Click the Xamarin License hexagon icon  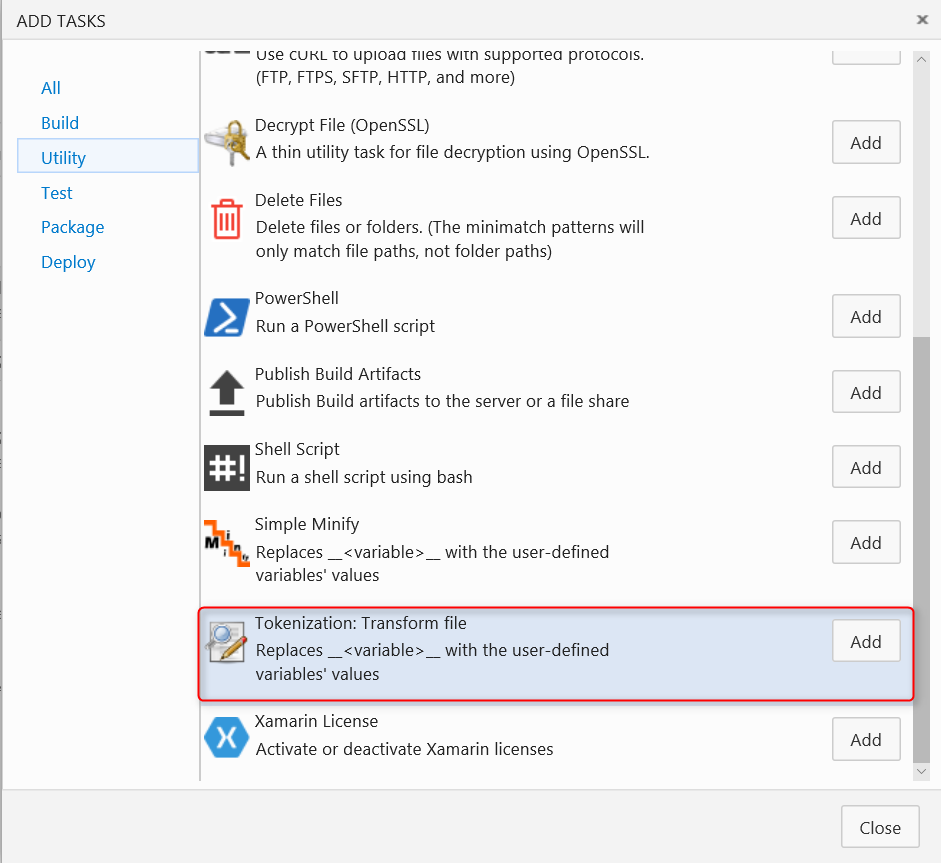pos(227,738)
